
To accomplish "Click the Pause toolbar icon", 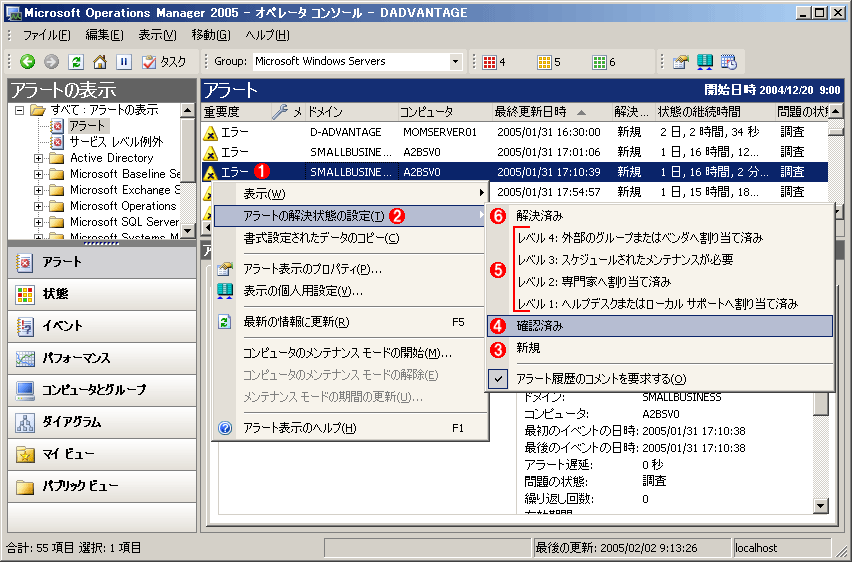I will pos(123,61).
